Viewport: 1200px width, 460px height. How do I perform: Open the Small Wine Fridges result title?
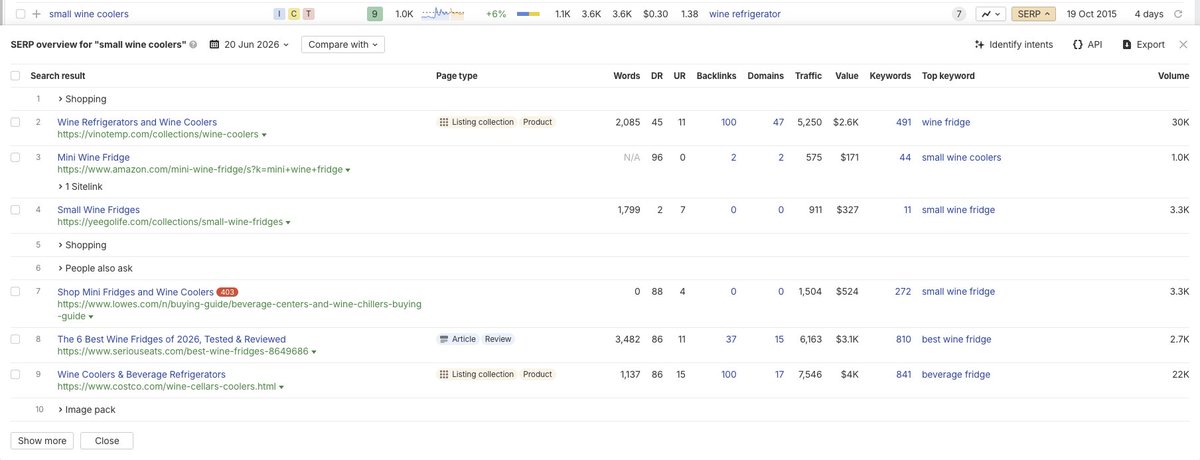(x=98, y=210)
